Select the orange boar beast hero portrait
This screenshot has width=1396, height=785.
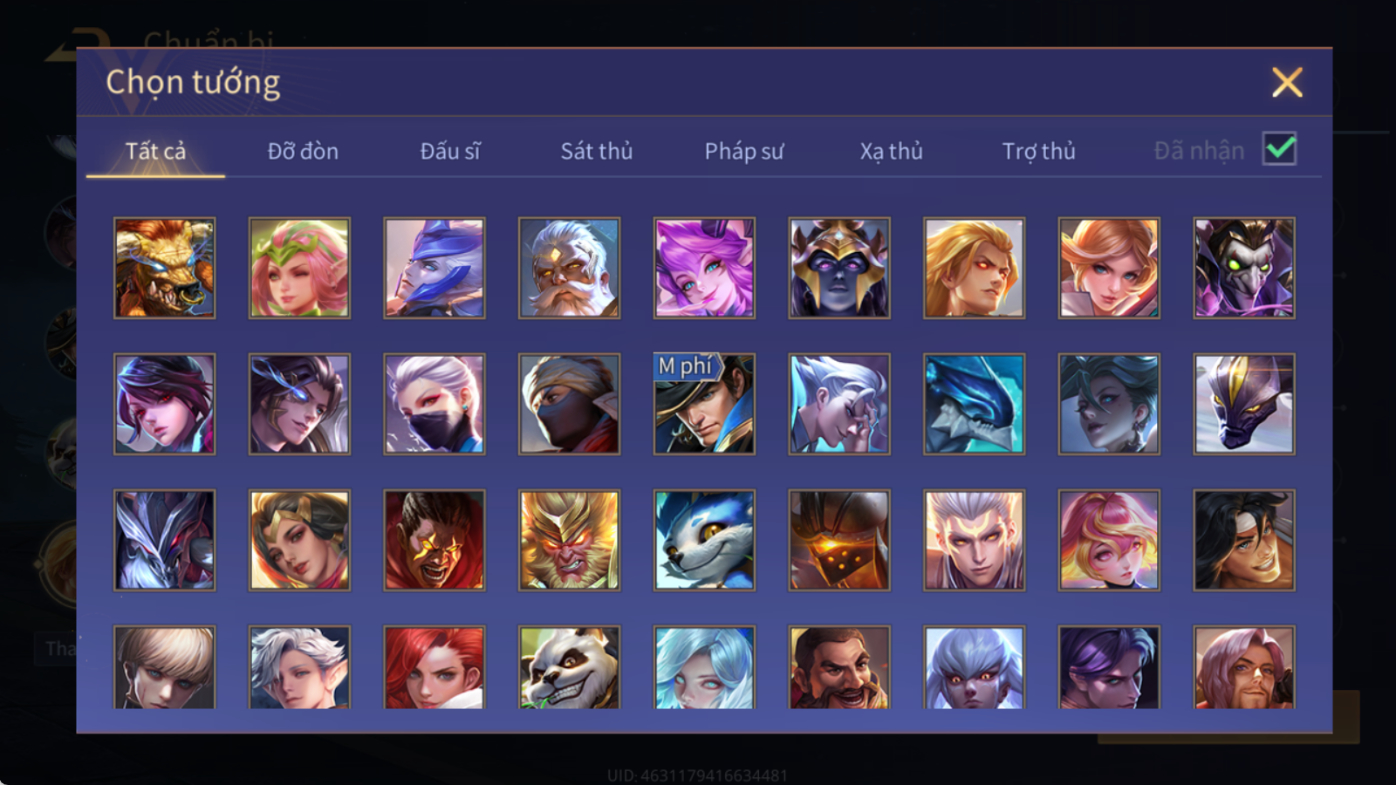[164, 268]
